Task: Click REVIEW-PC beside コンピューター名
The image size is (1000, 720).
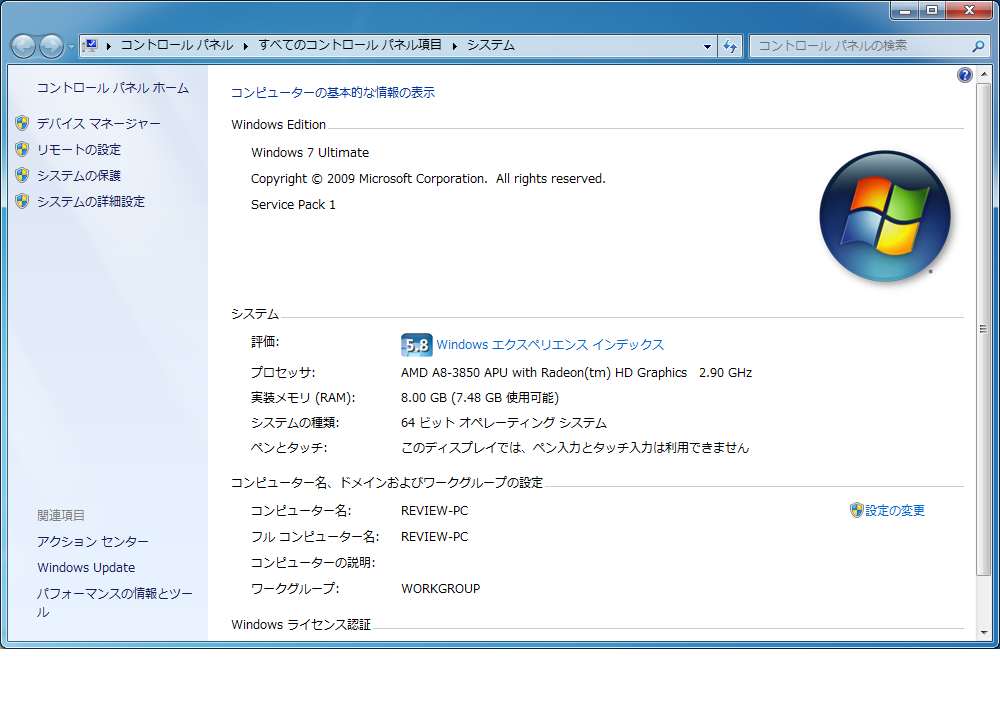Action: [434, 511]
